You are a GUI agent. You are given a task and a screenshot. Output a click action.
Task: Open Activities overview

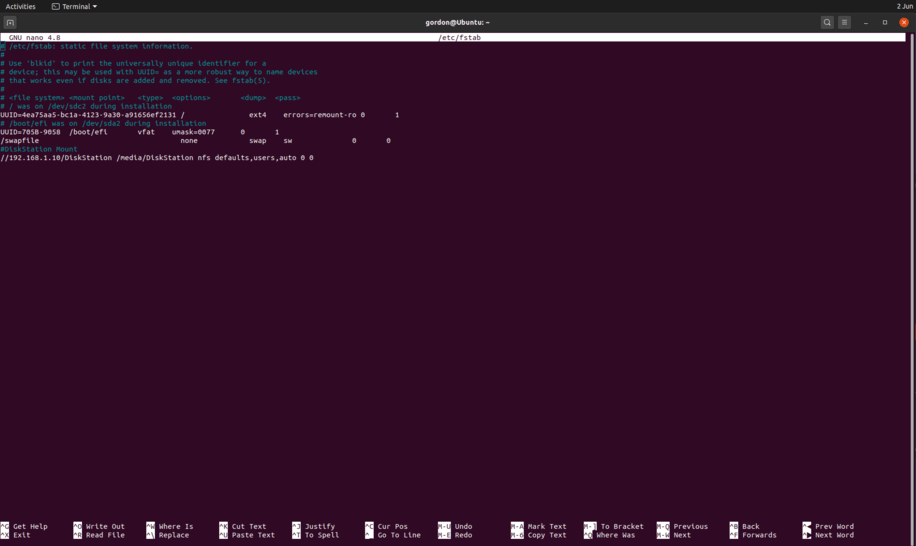click(x=20, y=6)
